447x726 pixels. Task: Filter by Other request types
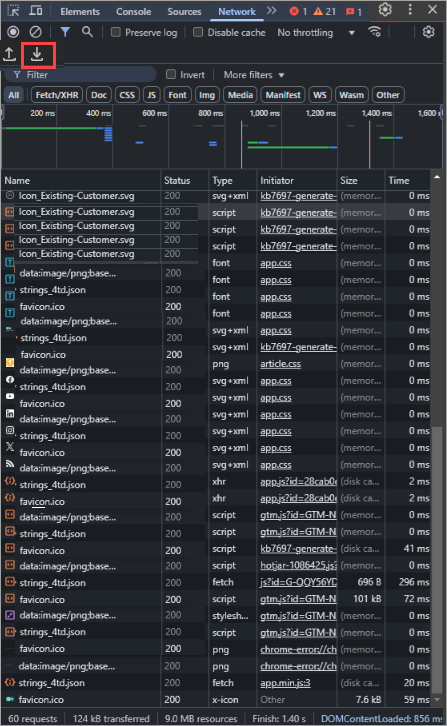coord(388,95)
